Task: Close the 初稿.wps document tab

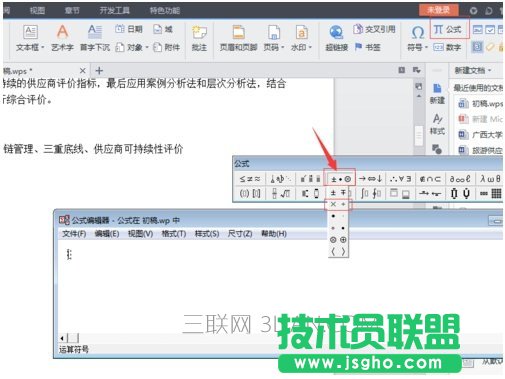Action: coord(83,71)
